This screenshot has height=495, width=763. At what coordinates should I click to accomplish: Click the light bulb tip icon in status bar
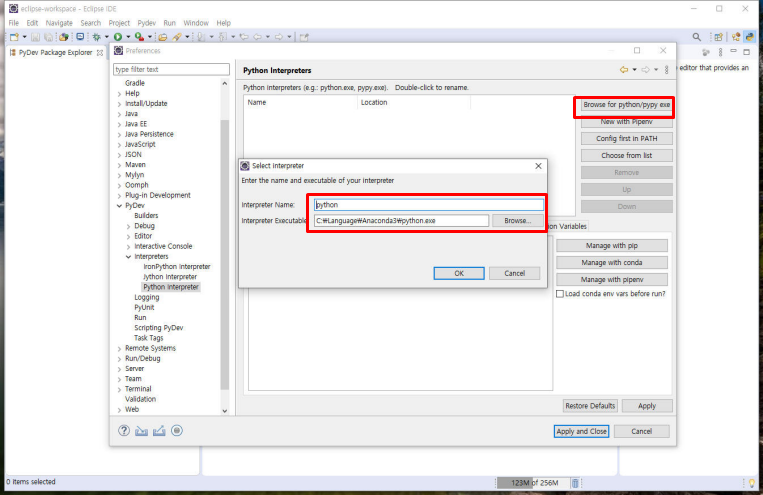(x=752, y=483)
